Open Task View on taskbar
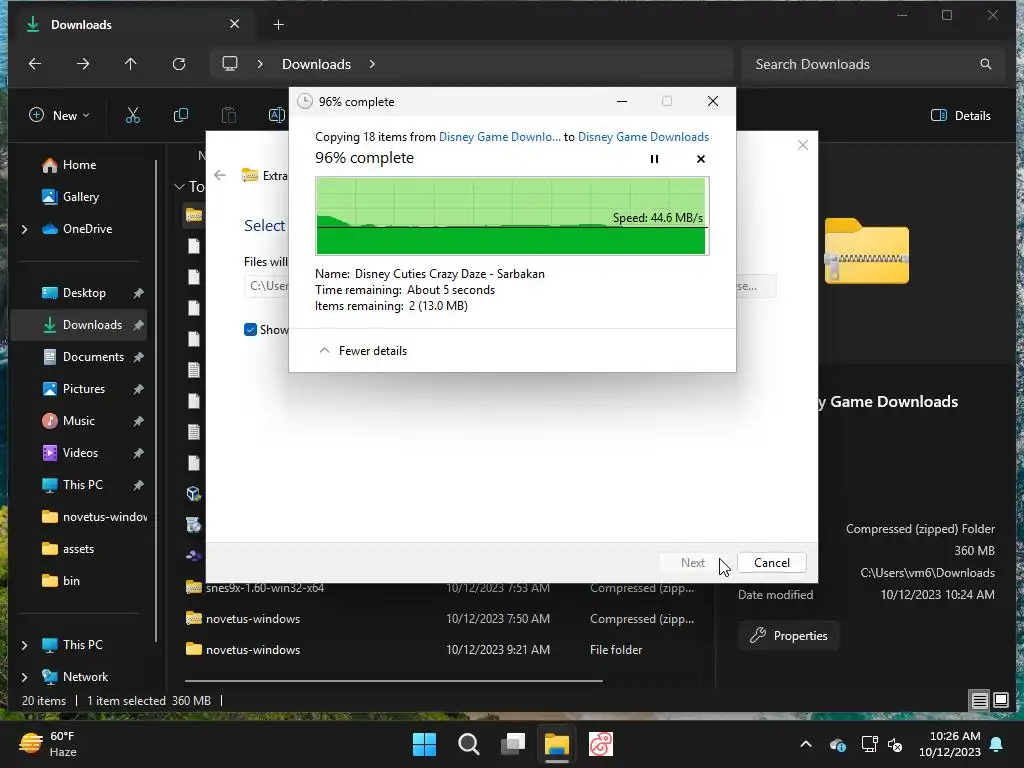 513,744
